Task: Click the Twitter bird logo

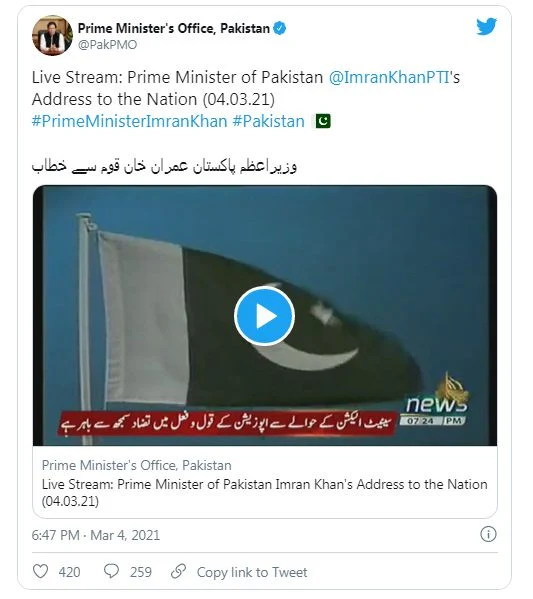Action: tap(486, 26)
